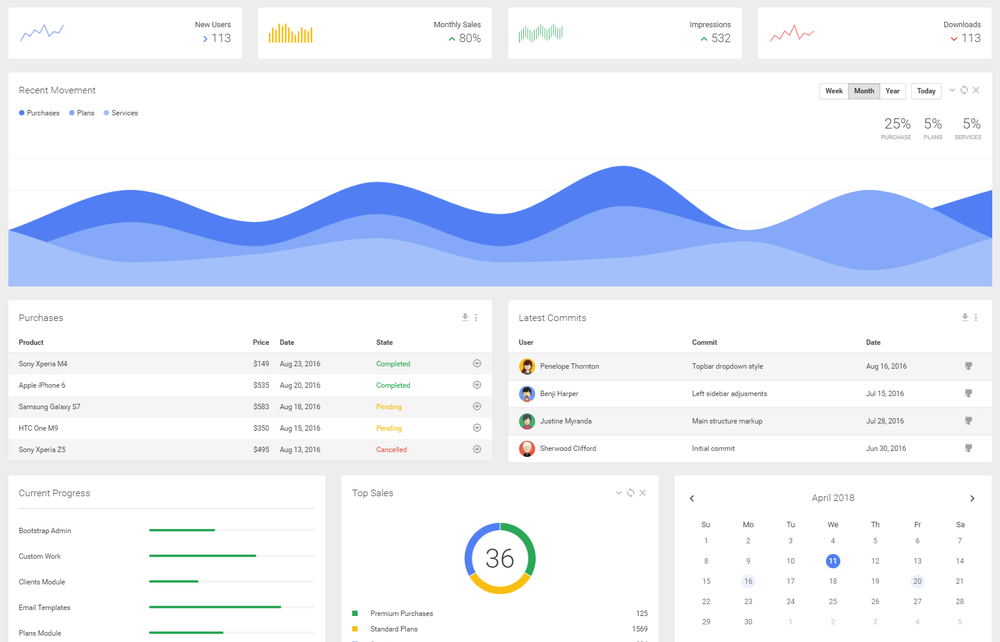
Task: Download the Latest Commits data
Action: pyautogui.click(x=963, y=317)
